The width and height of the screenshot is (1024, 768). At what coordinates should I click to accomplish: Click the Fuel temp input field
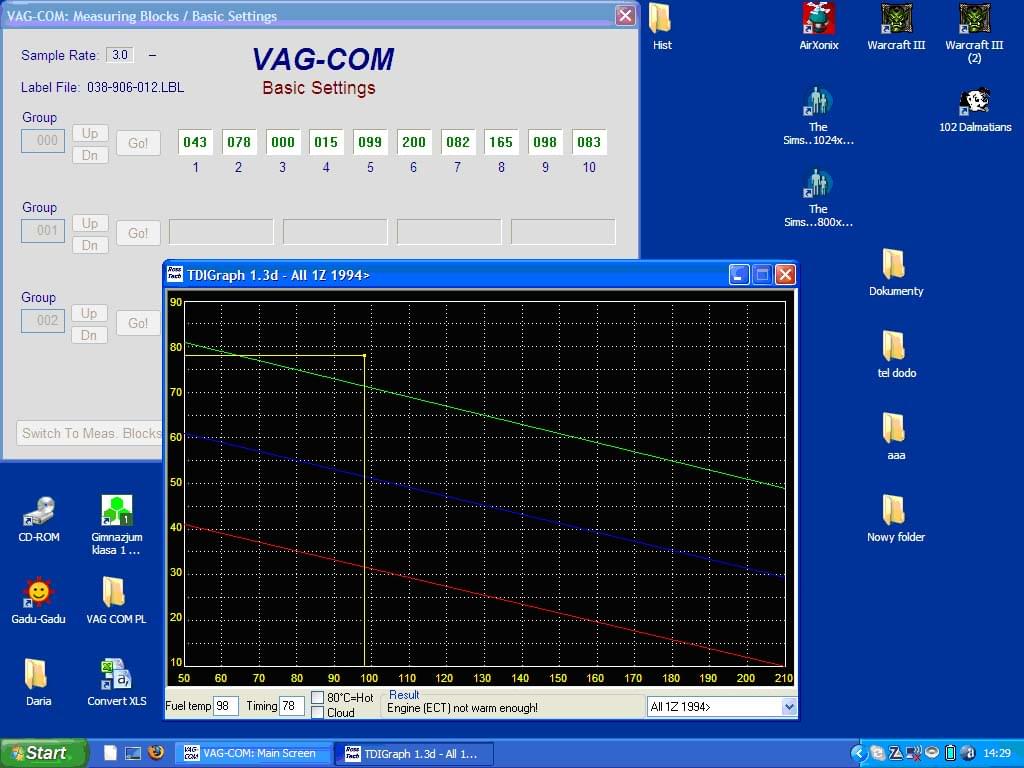point(225,706)
